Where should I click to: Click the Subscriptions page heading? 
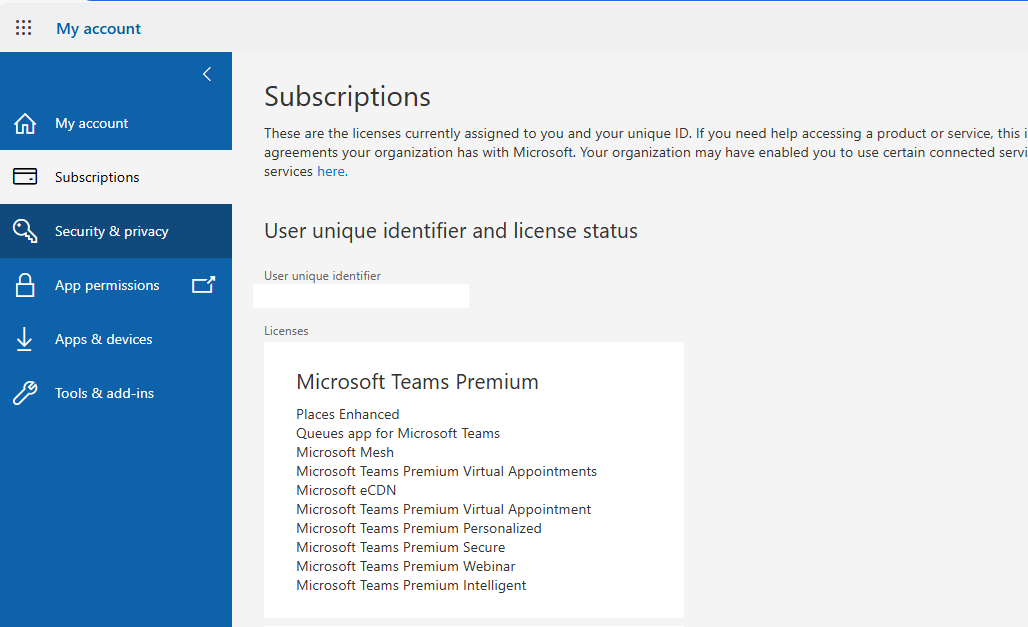click(347, 96)
